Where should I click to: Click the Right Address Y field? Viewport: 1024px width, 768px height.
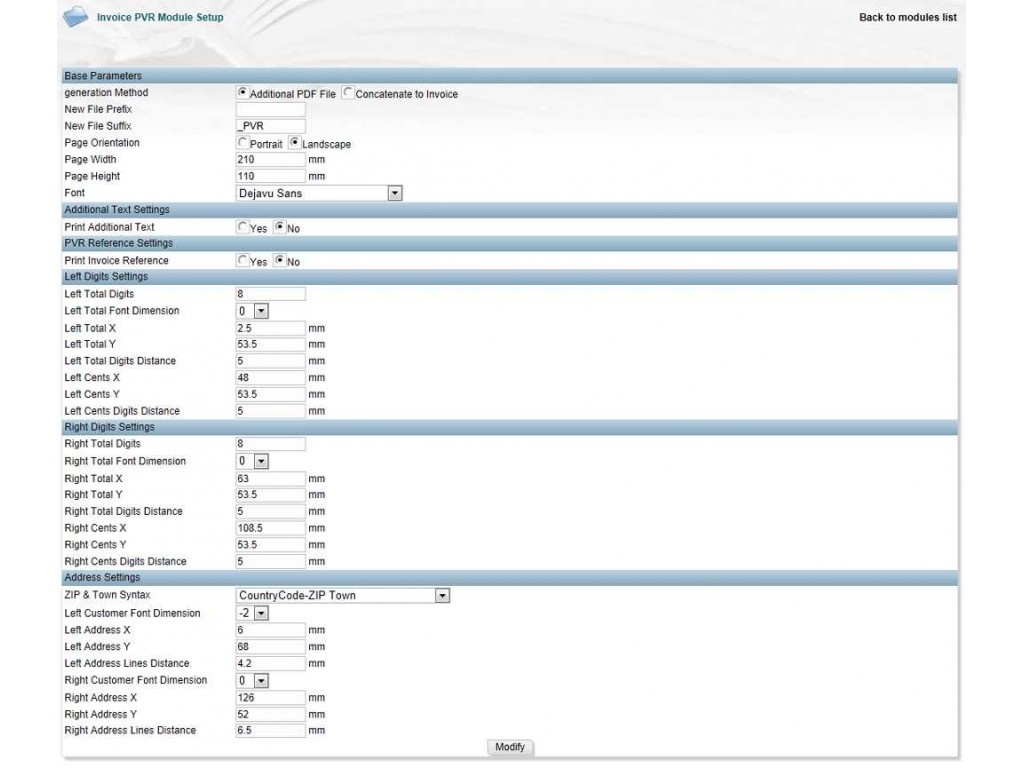[270, 714]
